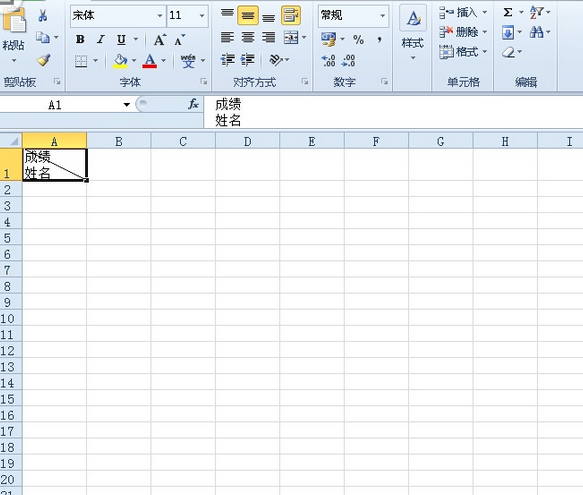Toggle Wrap Text for the cell
The height and width of the screenshot is (495, 583).
click(291, 16)
